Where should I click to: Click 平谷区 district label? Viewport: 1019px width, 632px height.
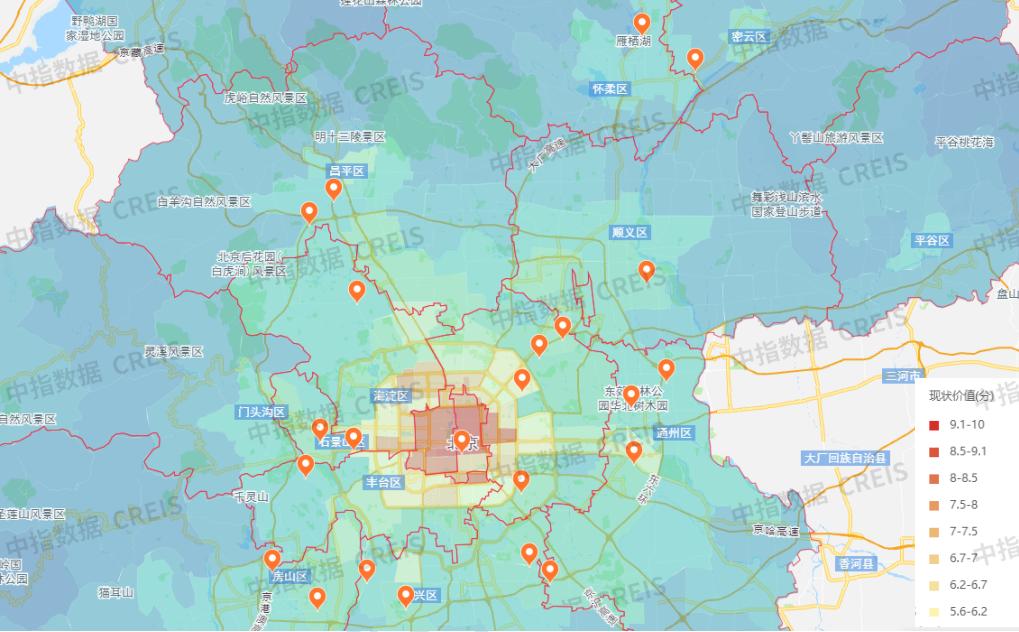(x=933, y=241)
